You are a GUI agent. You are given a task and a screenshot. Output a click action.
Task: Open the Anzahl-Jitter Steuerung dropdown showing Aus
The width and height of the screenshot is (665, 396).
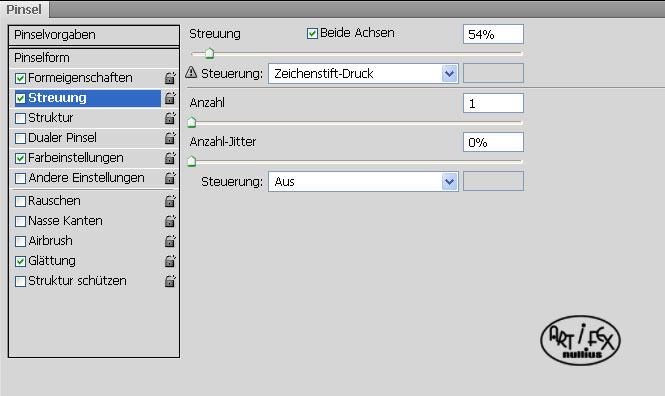click(x=363, y=181)
